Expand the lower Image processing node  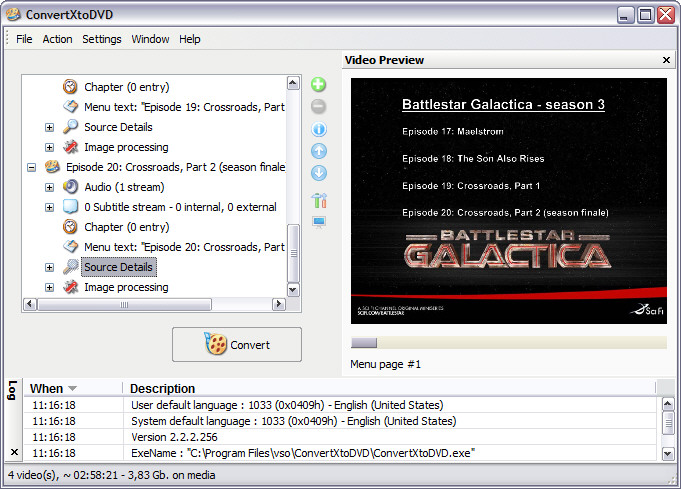tap(50, 287)
